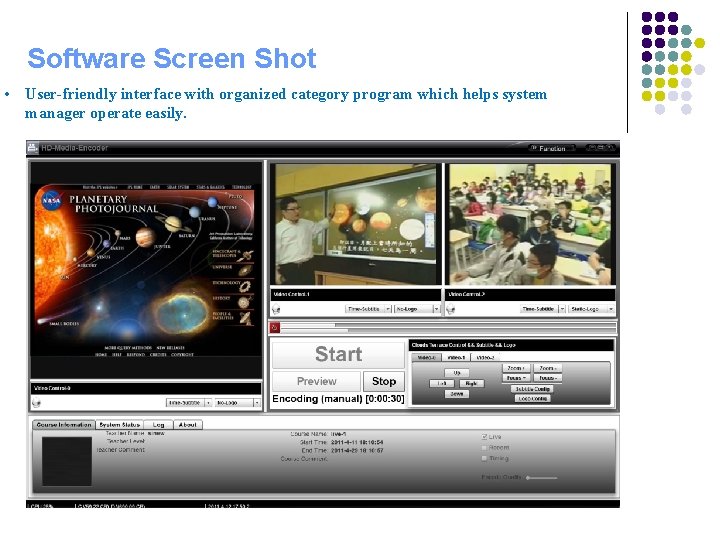Toggle the Timing checkbox
Image resolution: width=720 pixels, height=540 pixels.
[484, 458]
